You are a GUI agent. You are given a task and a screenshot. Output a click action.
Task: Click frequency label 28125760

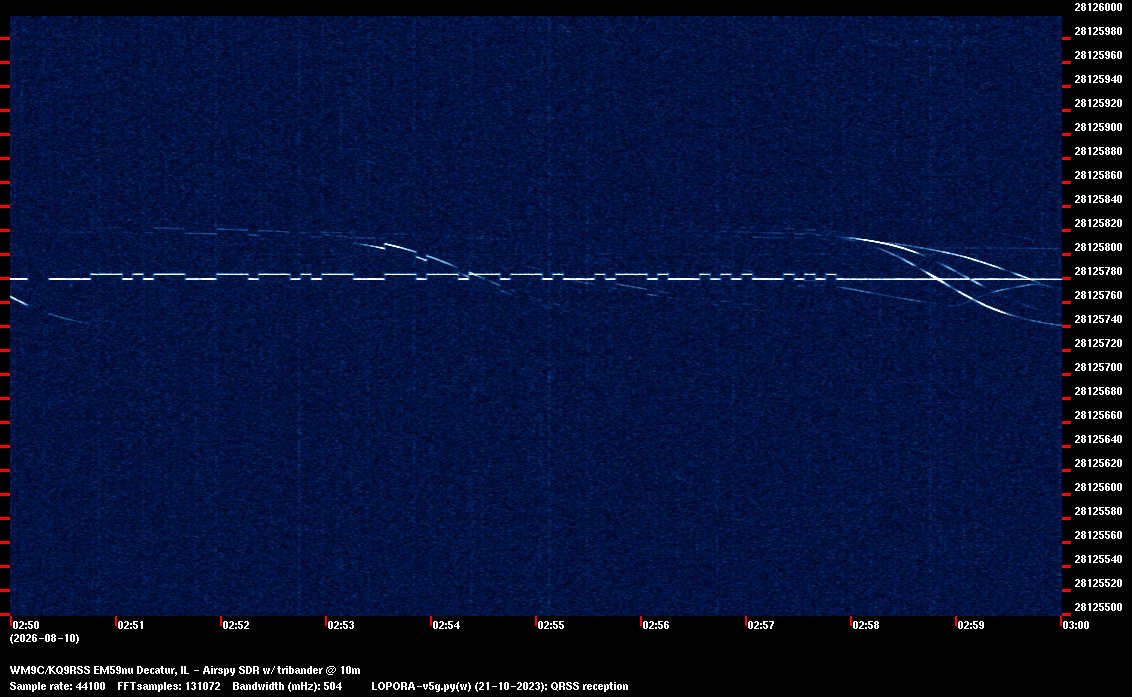[x=1098, y=295]
